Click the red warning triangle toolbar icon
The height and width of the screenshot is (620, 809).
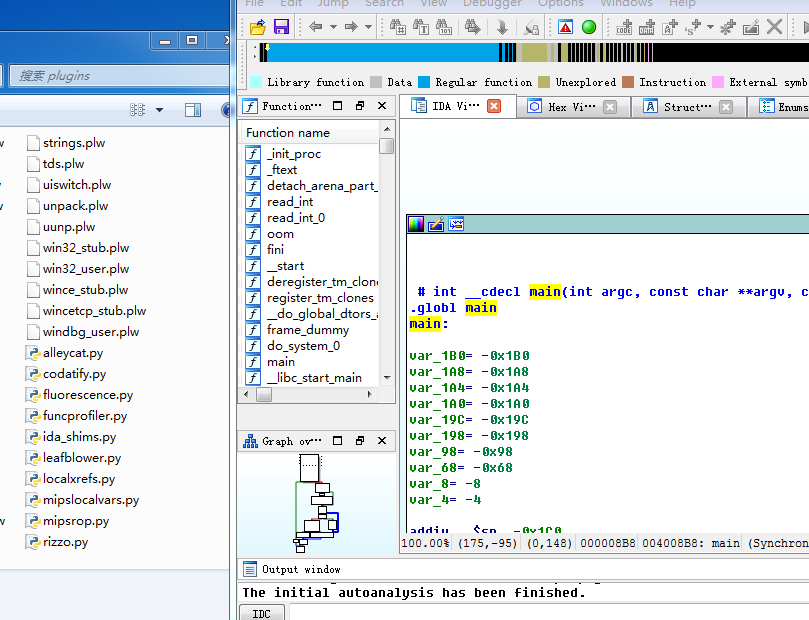566,27
